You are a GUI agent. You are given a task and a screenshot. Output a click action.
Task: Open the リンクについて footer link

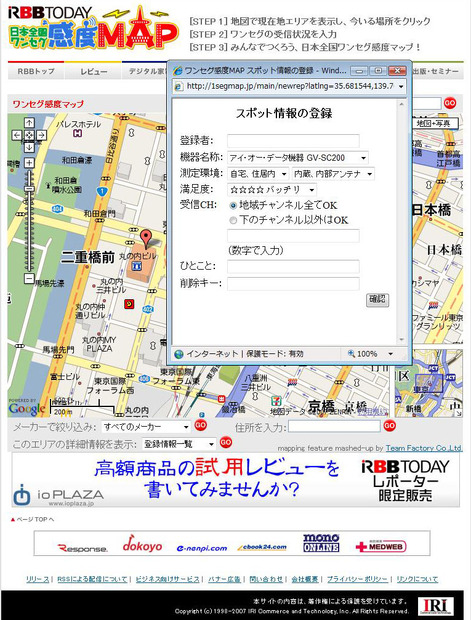417,579
